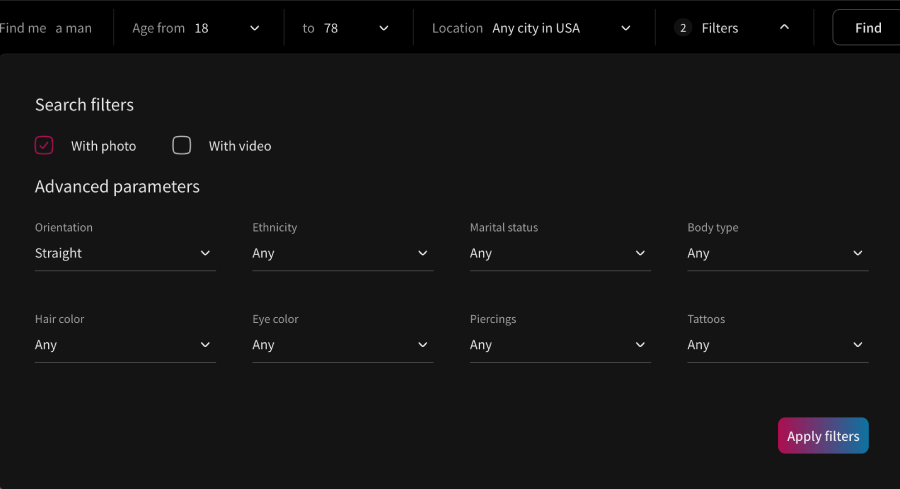Click the With photo label

(x=103, y=146)
